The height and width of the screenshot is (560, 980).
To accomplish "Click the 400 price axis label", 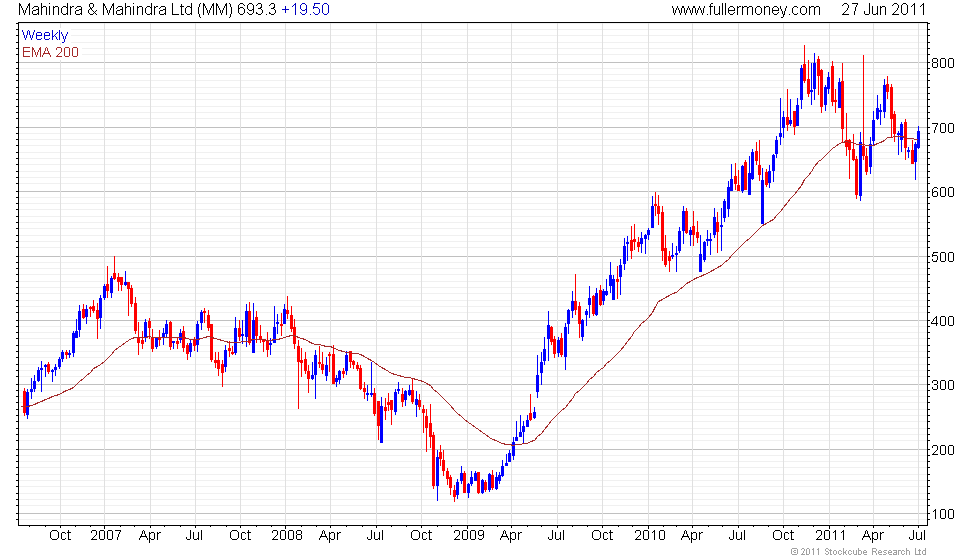I will (x=944, y=321).
